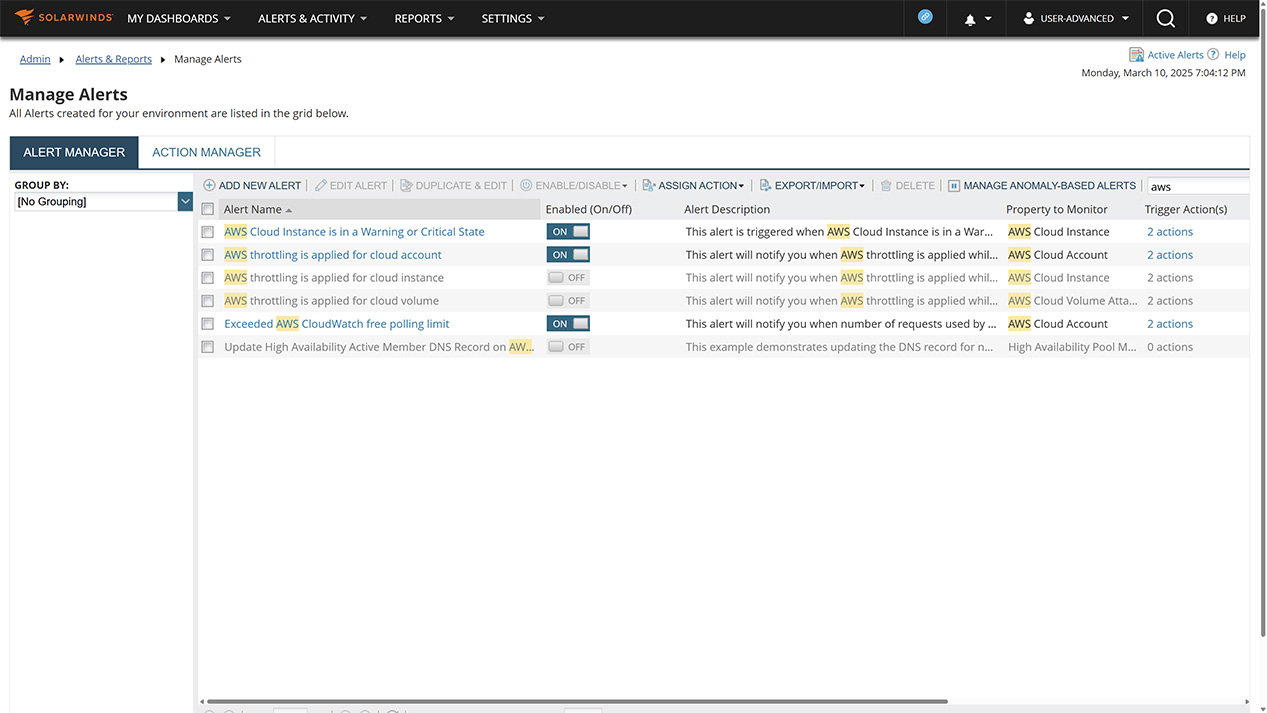Click the Edit Alert pencil icon
The image size is (1267, 713).
tap(318, 185)
